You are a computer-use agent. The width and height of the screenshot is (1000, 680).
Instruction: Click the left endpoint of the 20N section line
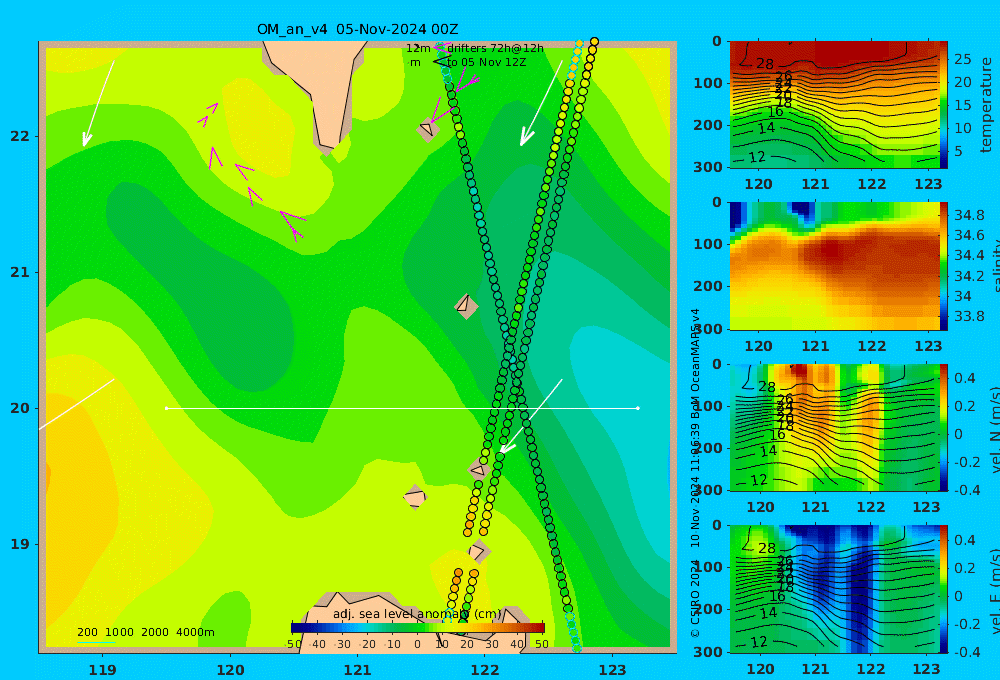(x=166, y=408)
